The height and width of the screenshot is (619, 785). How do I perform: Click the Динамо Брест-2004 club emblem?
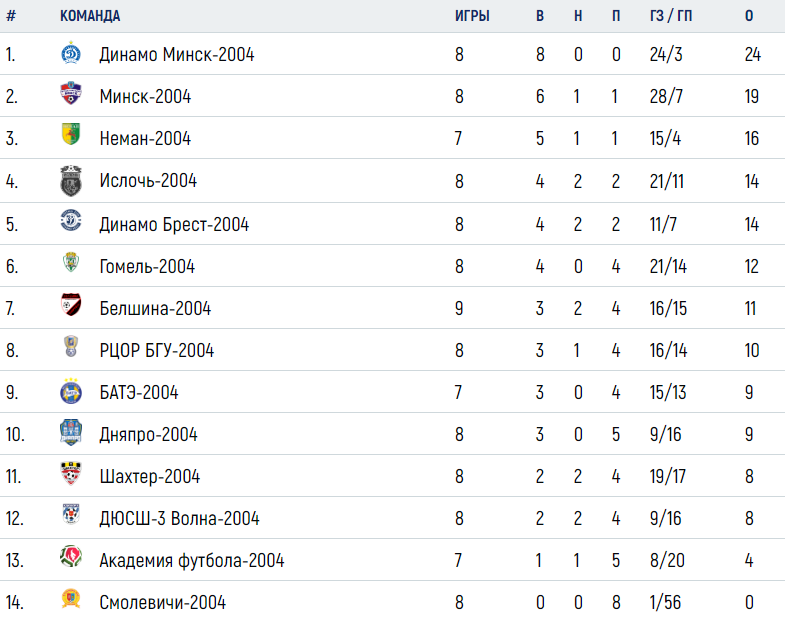click(71, 220)
